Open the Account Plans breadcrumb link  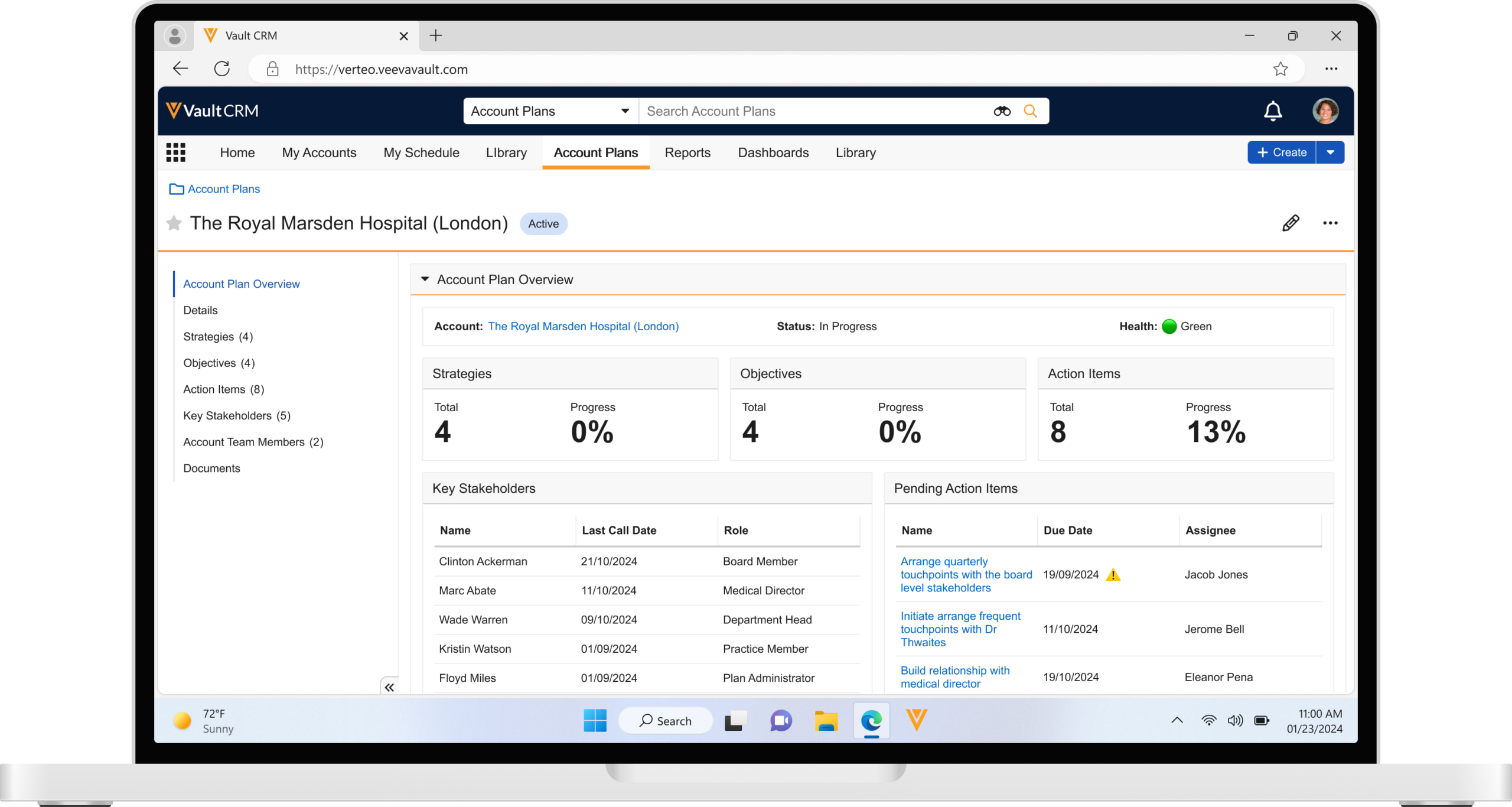(x=224, y=189)
